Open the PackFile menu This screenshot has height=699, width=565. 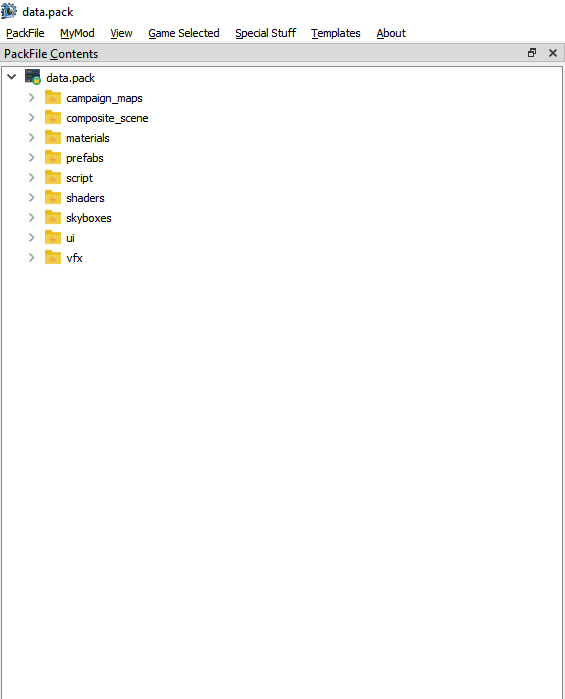point(25,33)
